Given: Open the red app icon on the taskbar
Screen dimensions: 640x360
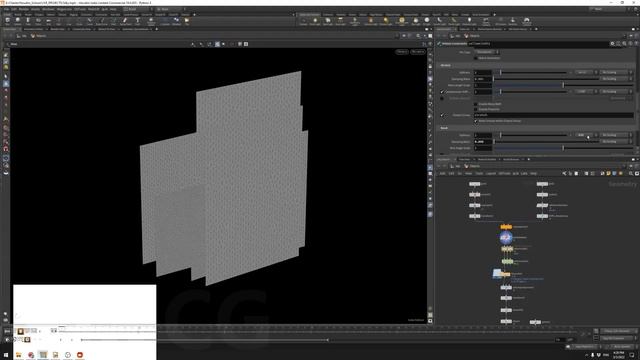Looking at the screenshot, I should click(80, 355).
